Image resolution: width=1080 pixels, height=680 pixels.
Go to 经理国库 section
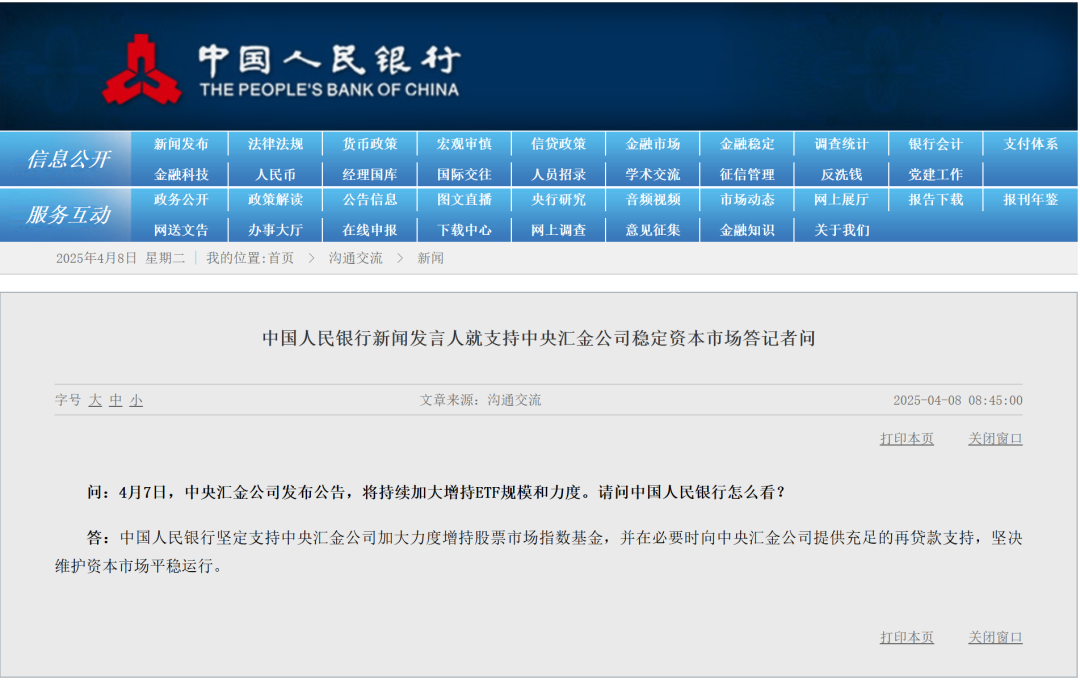(370, 174)
